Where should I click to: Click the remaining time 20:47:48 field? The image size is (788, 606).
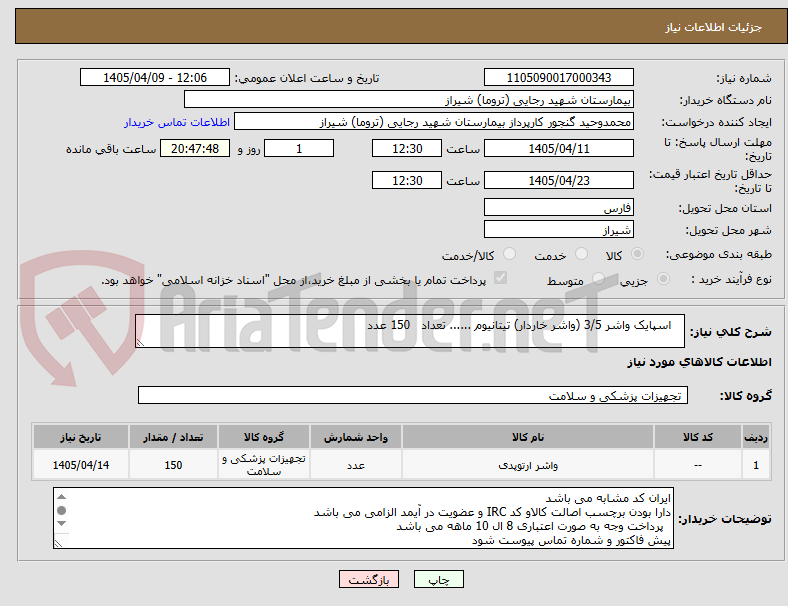coord(195,148)
